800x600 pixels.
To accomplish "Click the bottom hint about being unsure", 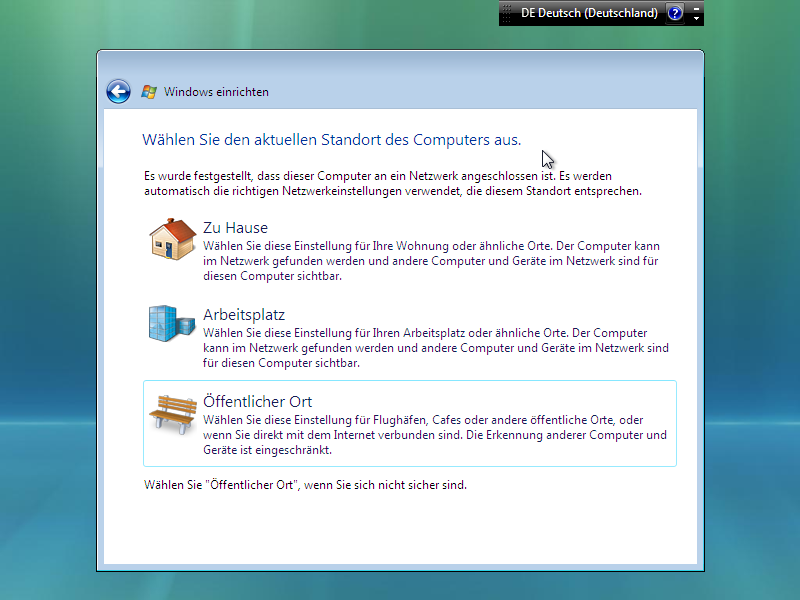I will click(x=305, y=485).
